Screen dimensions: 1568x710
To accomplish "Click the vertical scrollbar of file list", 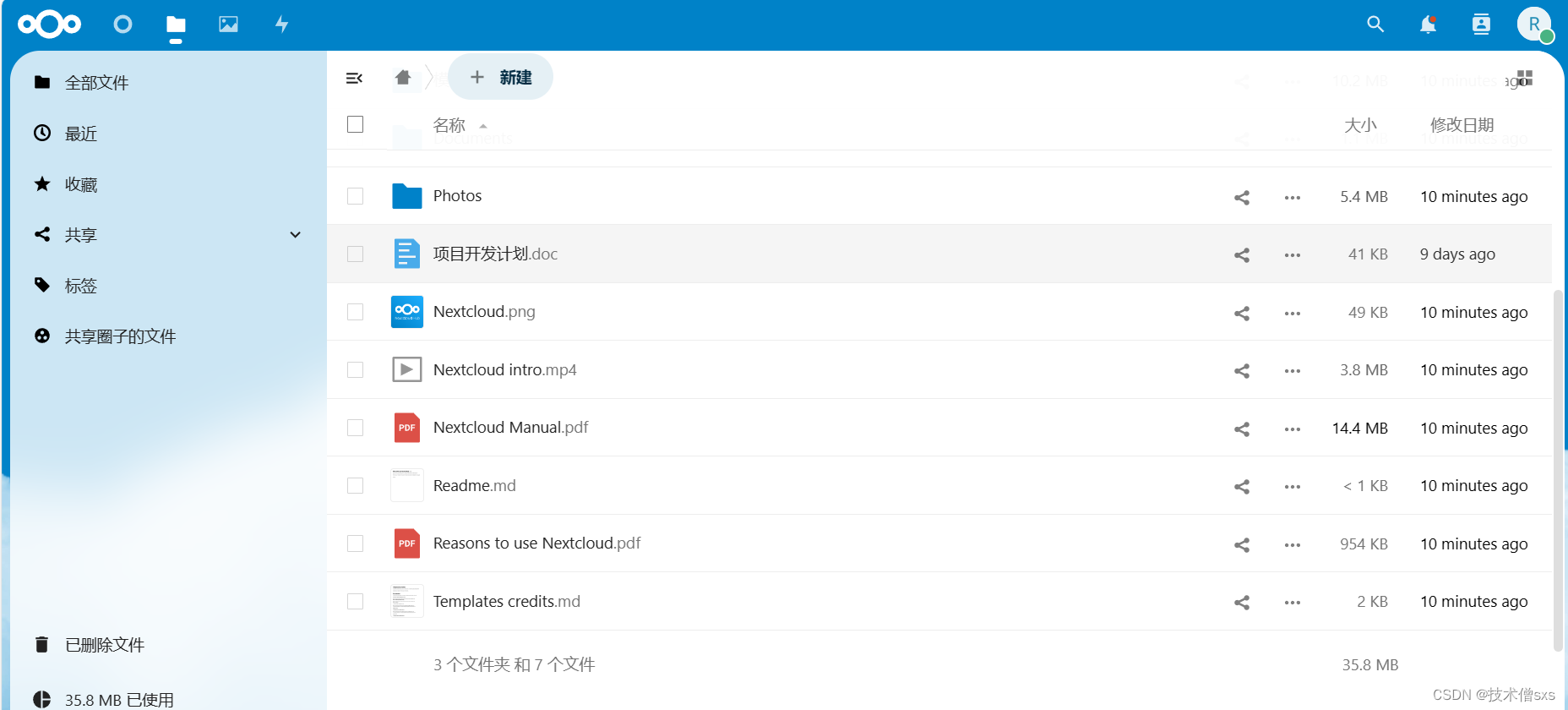I will point(1558,470).
